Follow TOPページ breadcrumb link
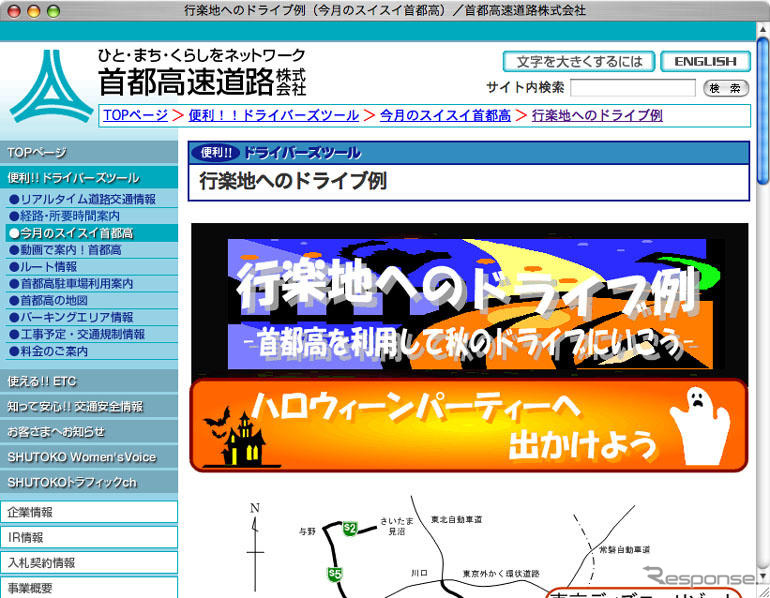Viewport: 770px width, 598px height. (136, 115)
